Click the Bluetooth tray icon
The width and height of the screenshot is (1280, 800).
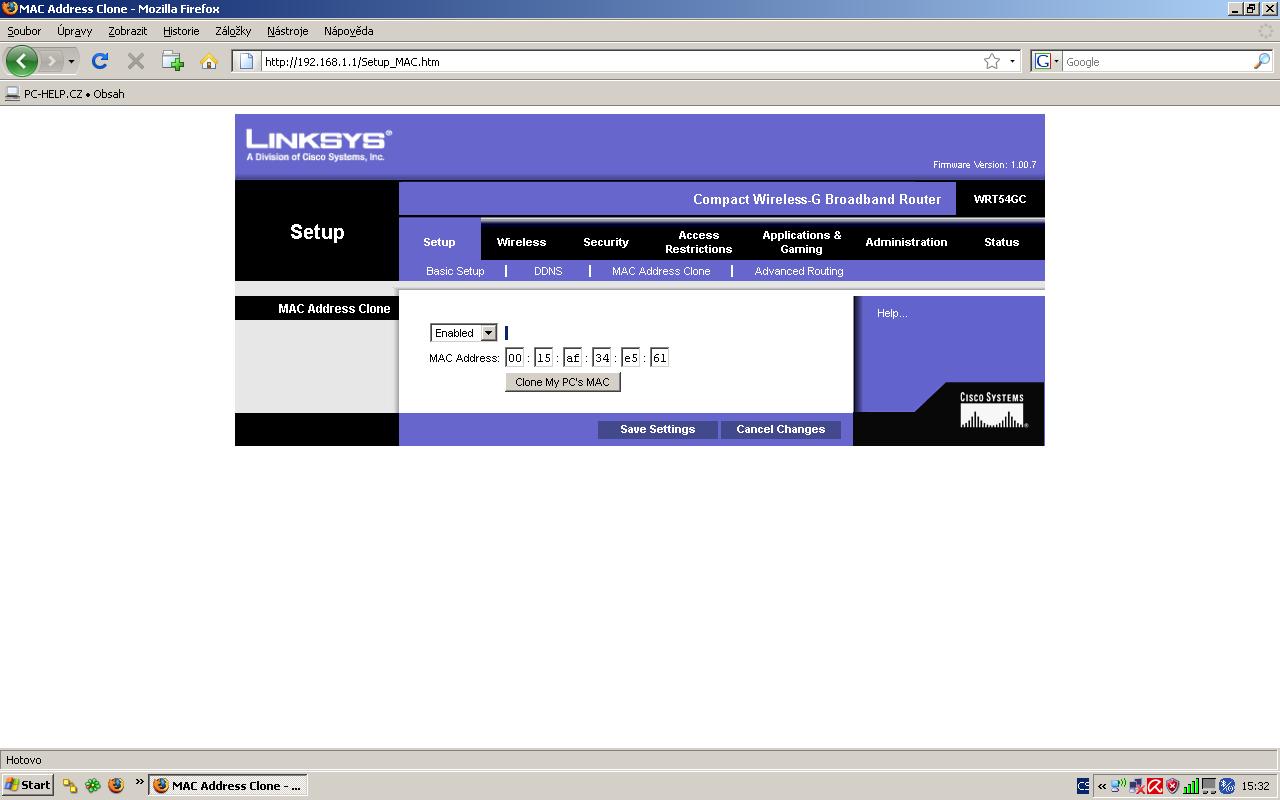(x=1227, y=786)
